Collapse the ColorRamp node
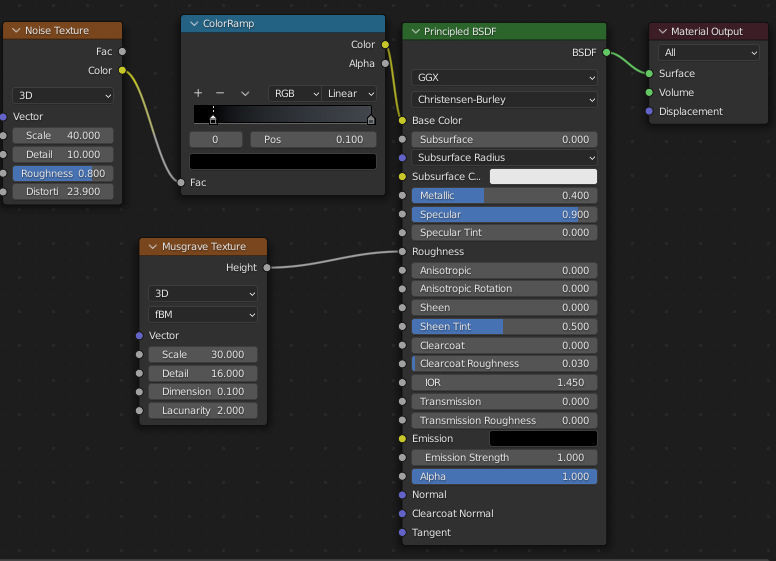The image size is (776, 561). click(194, 24)
